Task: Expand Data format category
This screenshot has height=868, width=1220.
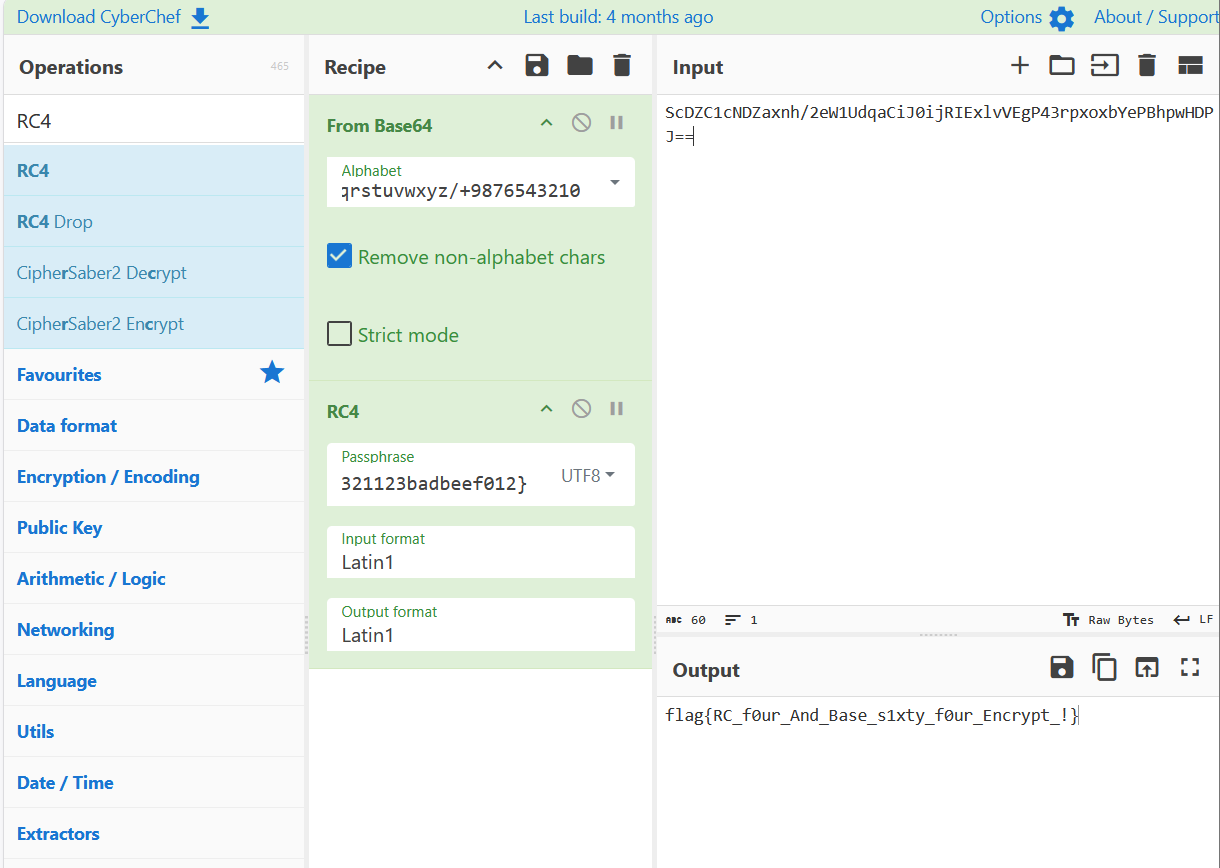Action: click(x=154, y=425)
